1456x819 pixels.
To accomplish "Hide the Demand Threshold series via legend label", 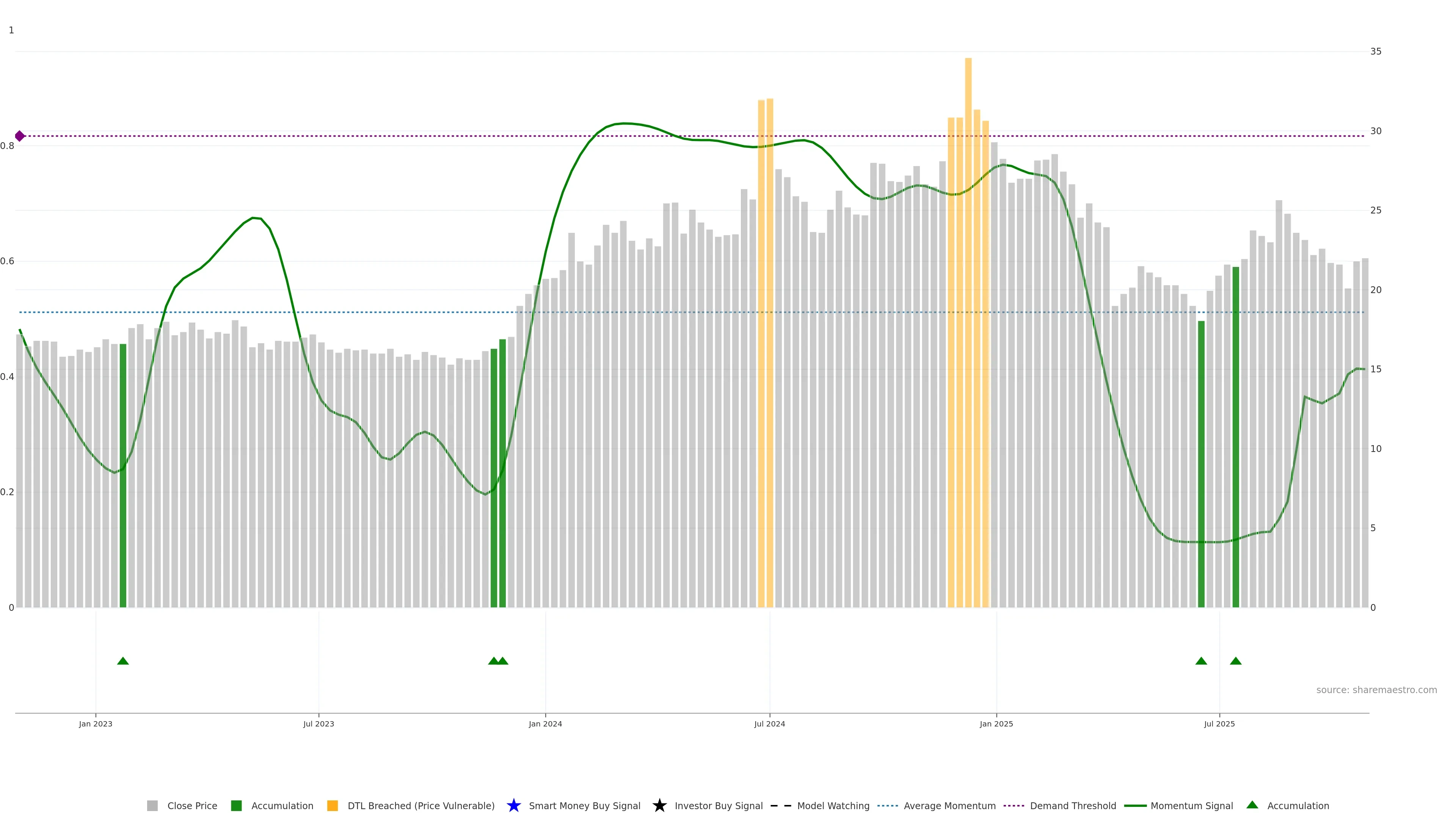I will (1073, 805).
